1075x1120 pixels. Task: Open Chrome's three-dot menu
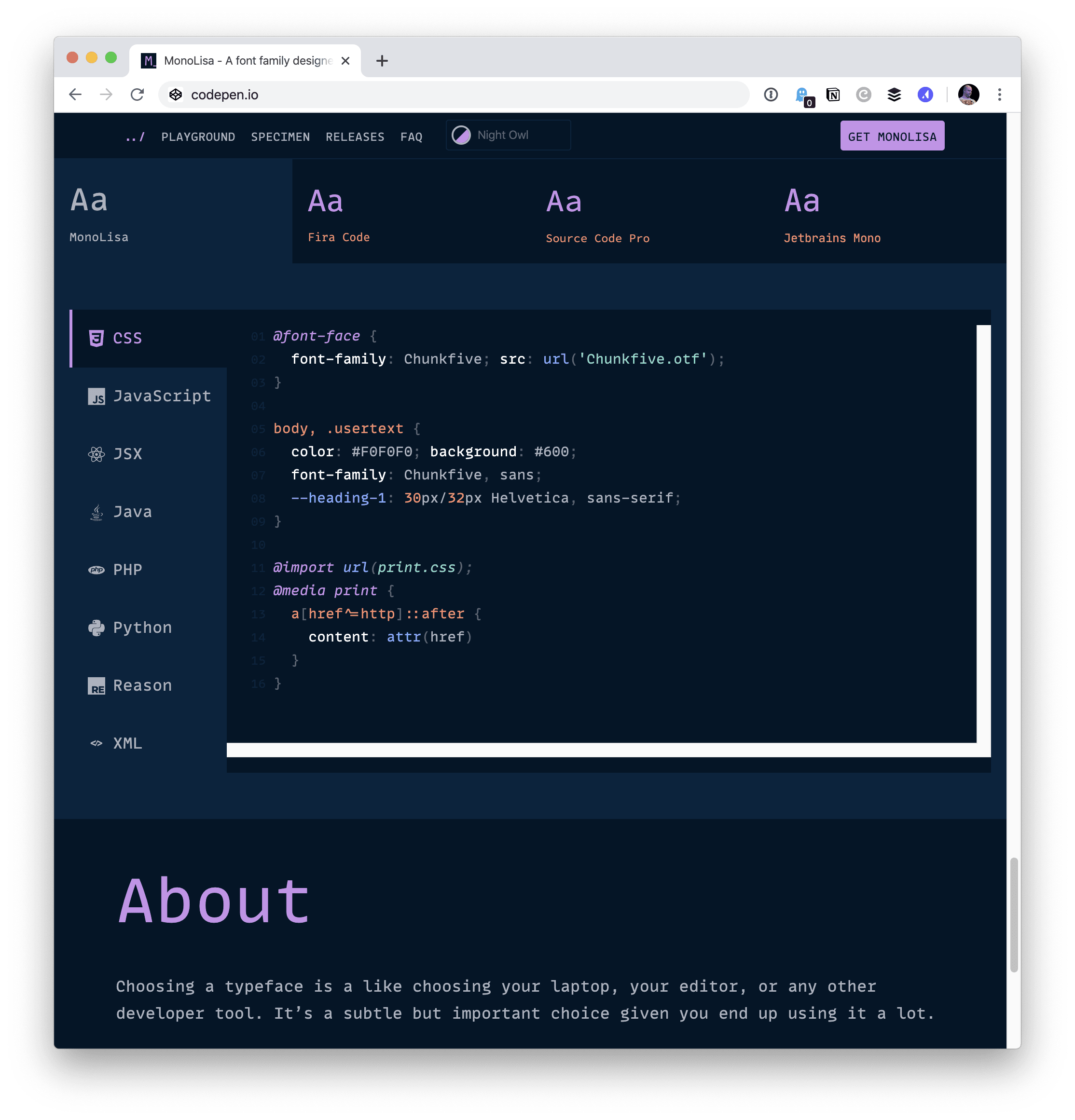point(1000,94)
